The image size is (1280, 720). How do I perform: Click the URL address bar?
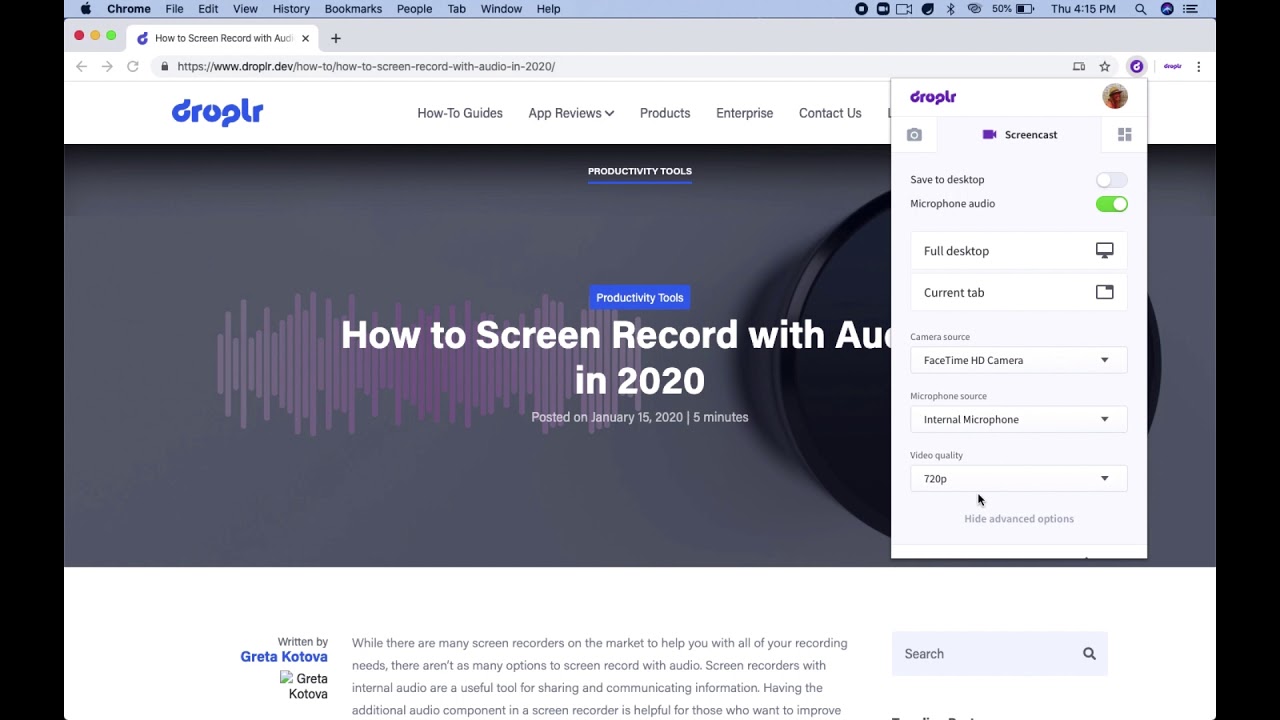point(610,67)
